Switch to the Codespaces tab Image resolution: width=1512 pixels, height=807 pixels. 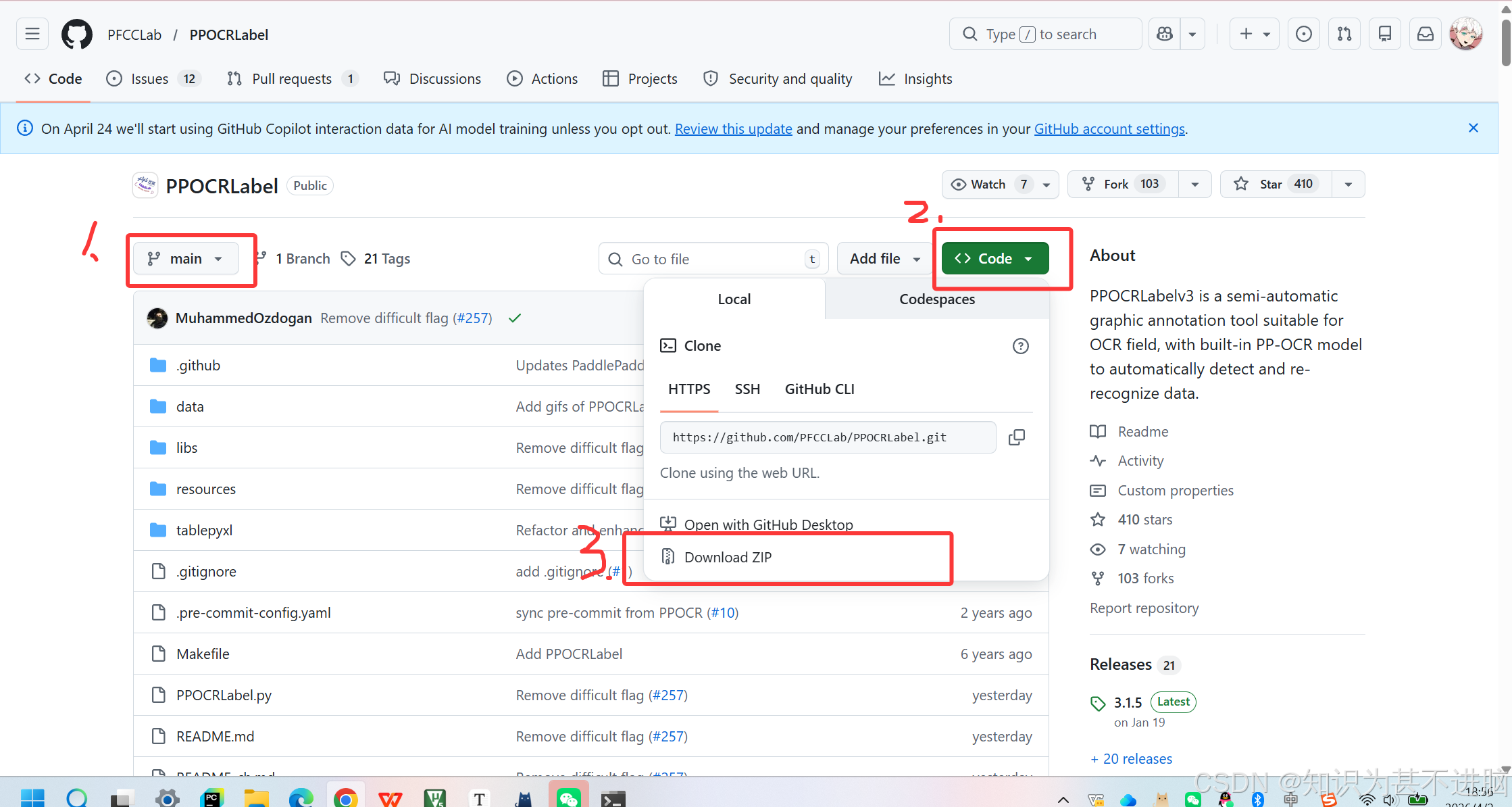[937, 299]
